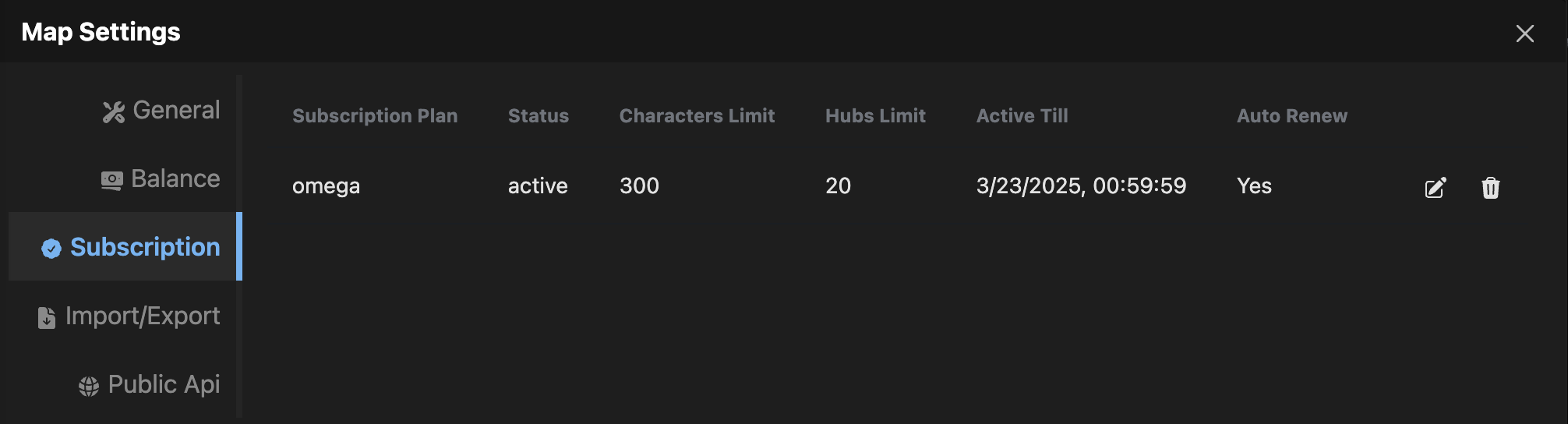Click the Status column header

pos(539,115)
